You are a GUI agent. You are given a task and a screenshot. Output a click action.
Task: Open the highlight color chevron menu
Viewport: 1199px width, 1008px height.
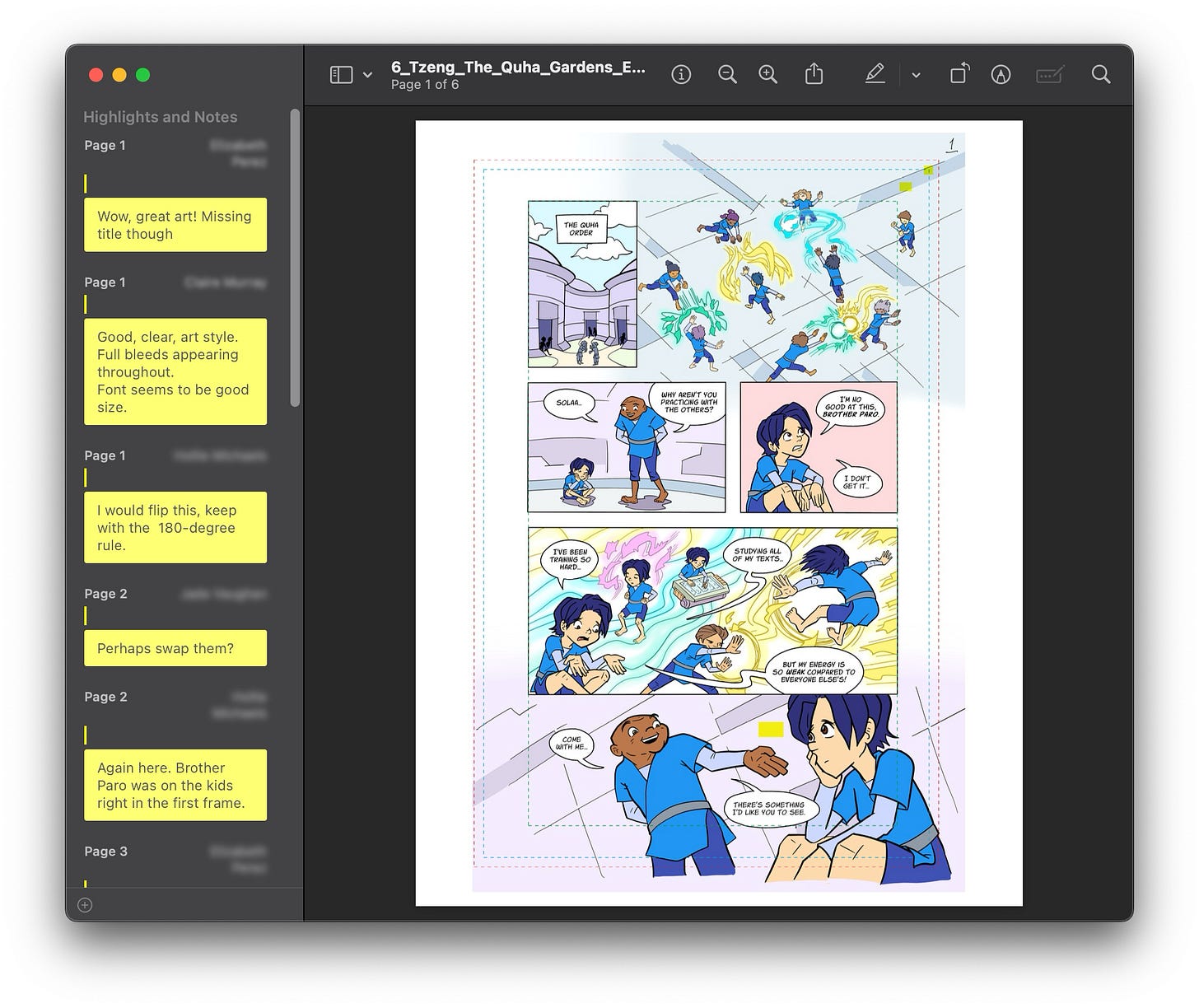tap(916, 74)
